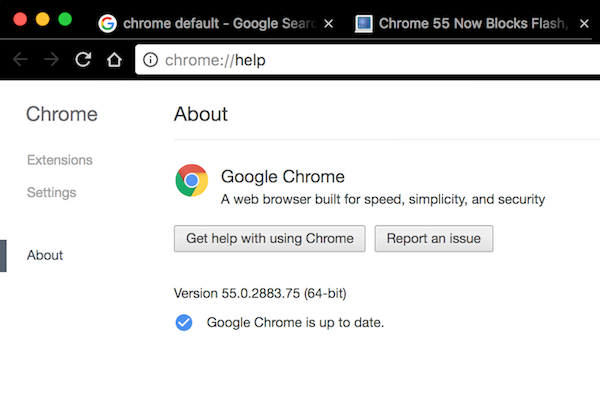
Task: Reload the chrome://help page
Action: (x=83, y=59)
